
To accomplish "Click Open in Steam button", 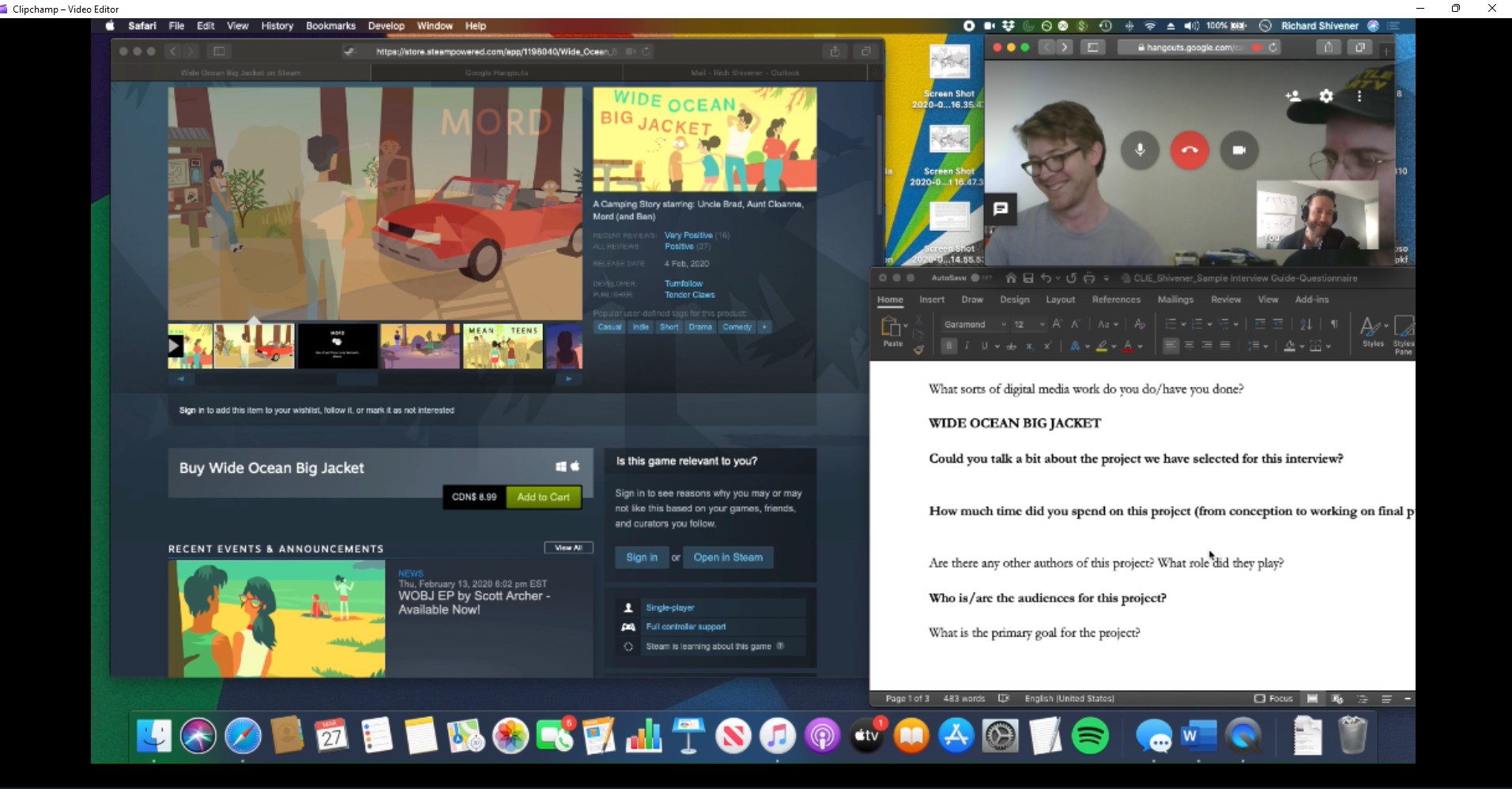I will click(x=728, y=557).
